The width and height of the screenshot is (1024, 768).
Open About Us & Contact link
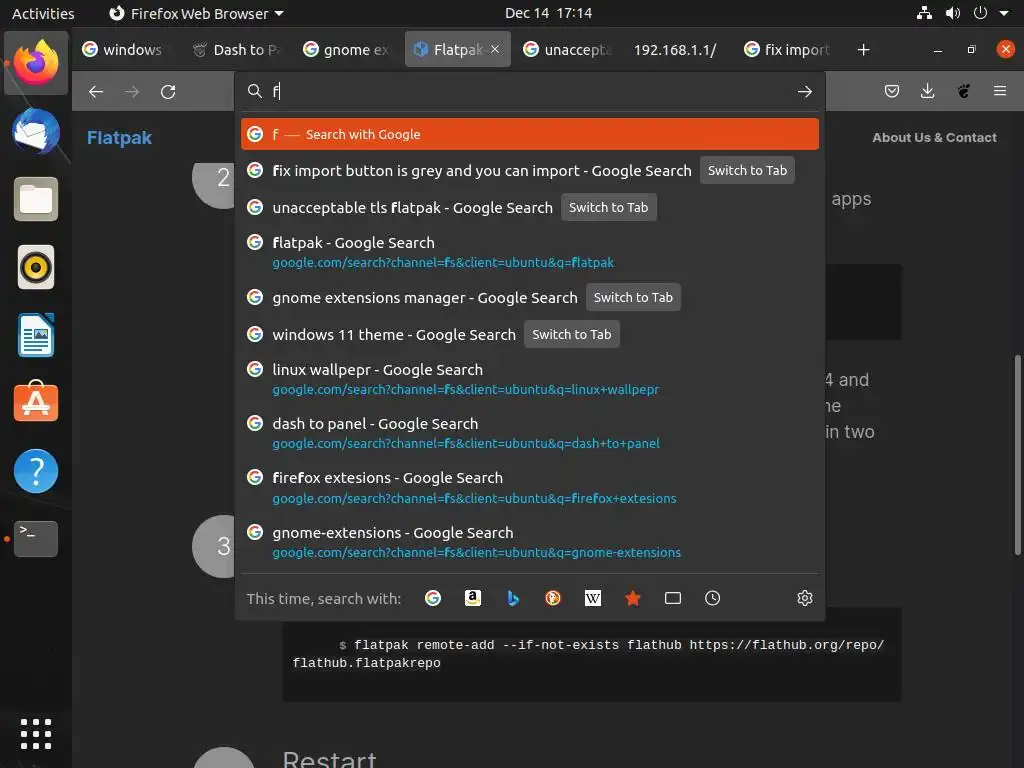934,137
